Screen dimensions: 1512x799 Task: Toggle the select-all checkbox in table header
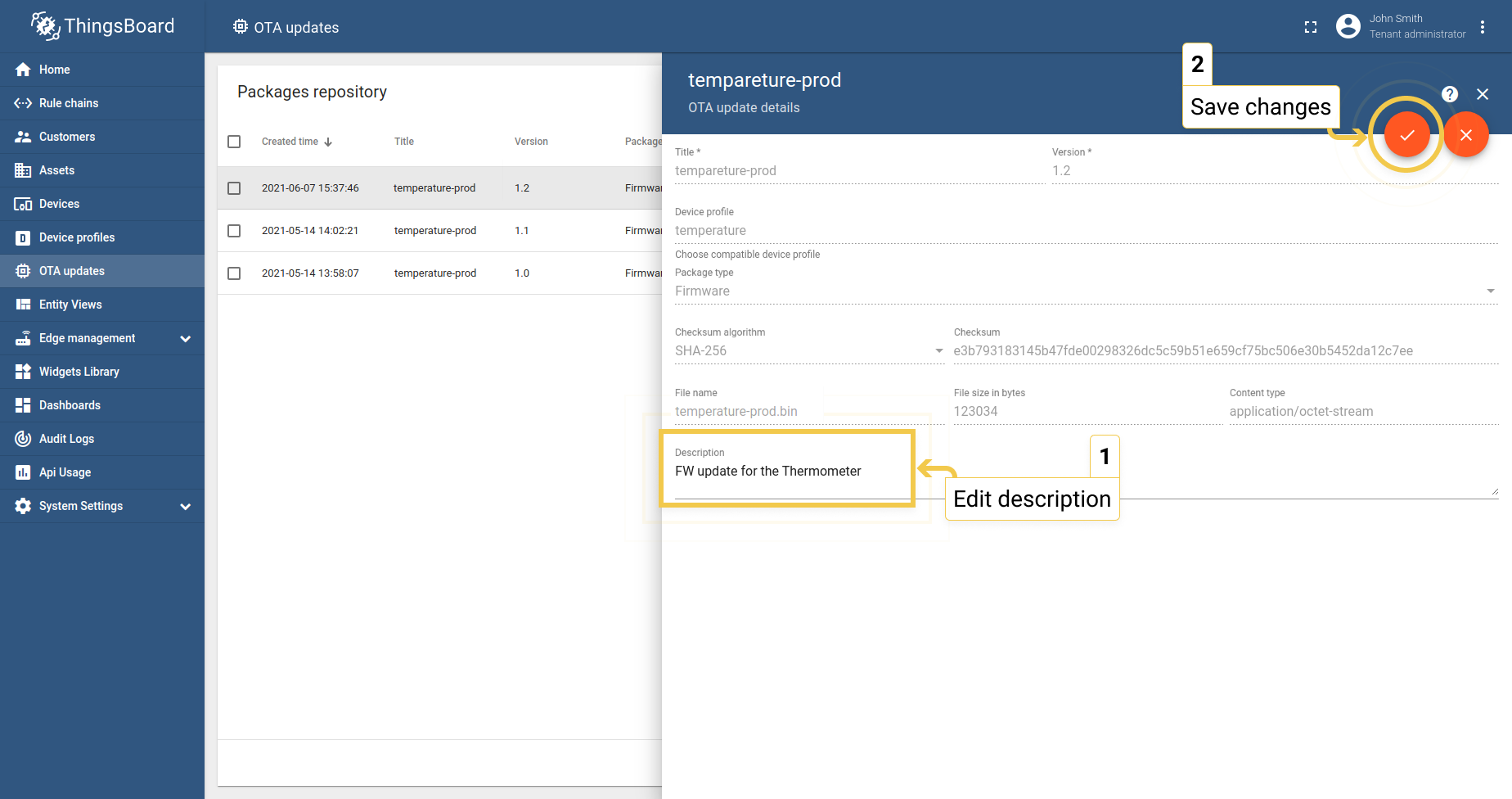(x=234, y=142)
